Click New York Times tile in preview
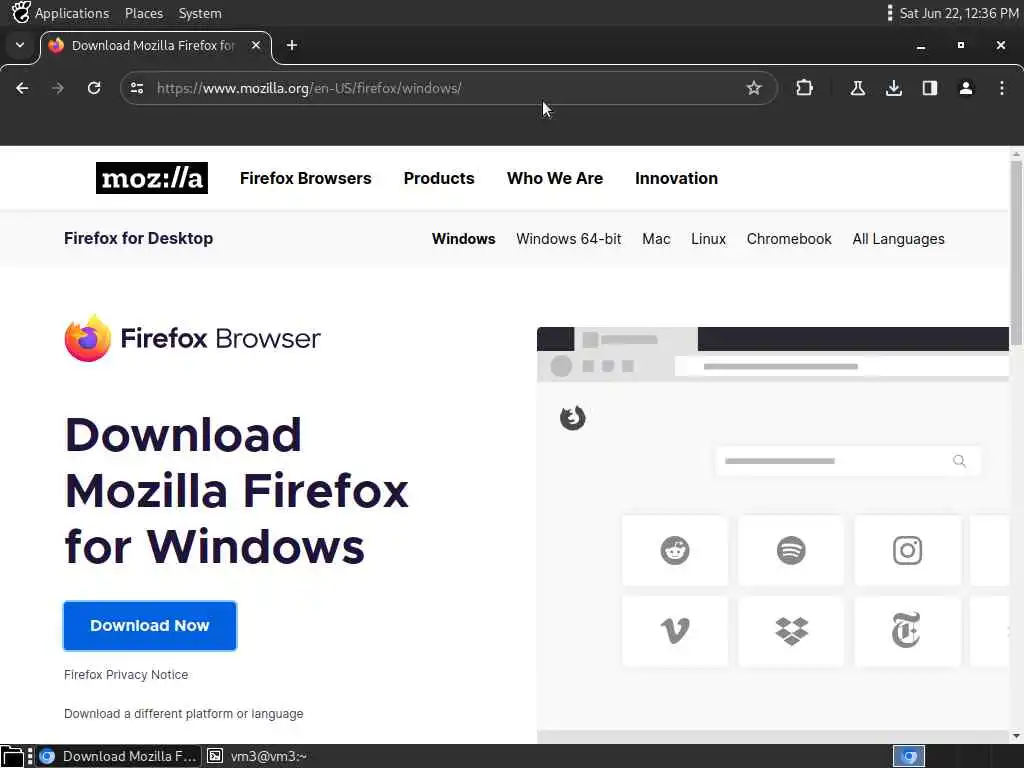 907,631
